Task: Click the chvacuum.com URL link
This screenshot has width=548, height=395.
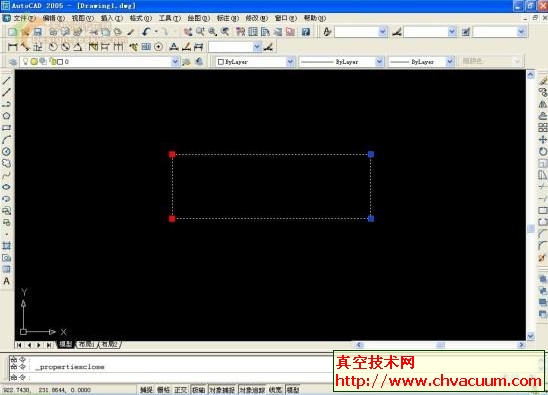Action: [x=438, y=381]
